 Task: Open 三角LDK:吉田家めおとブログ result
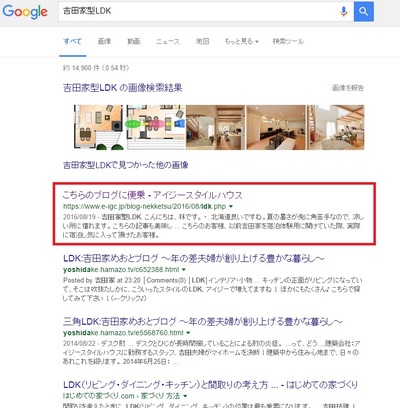[203, 322]
